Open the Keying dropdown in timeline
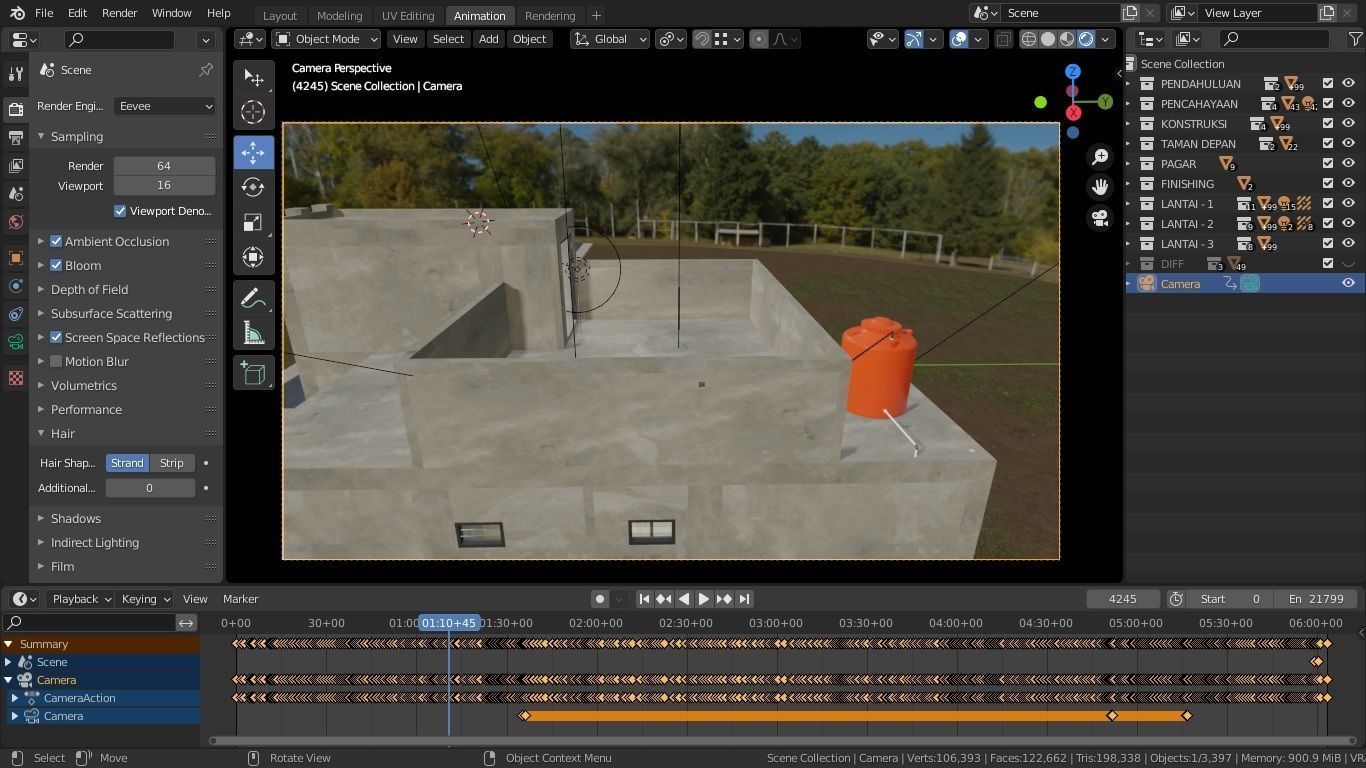This screenshot has width=1366, height=768. click(x=145, y=599)
